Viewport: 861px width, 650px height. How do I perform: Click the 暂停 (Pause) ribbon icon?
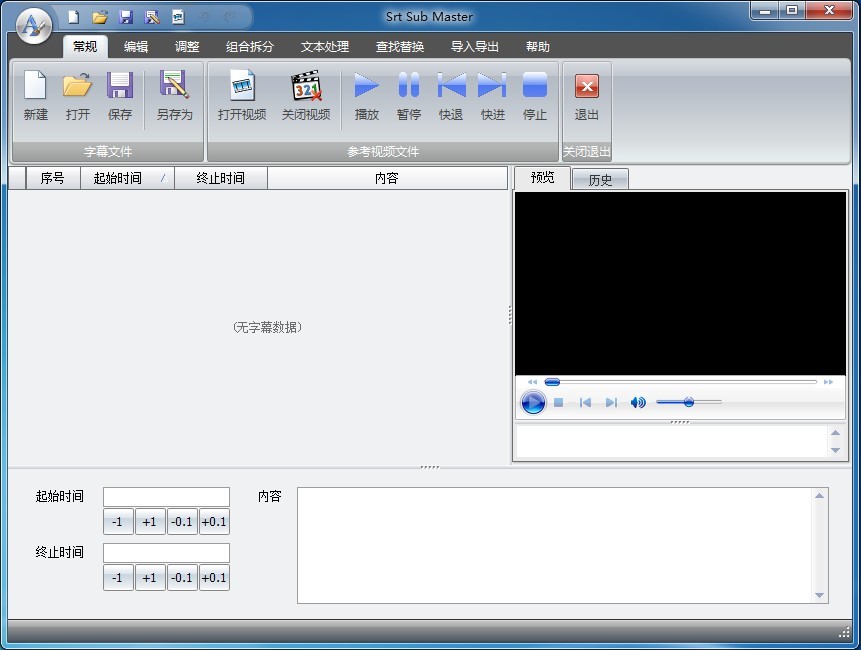(409, 96)
